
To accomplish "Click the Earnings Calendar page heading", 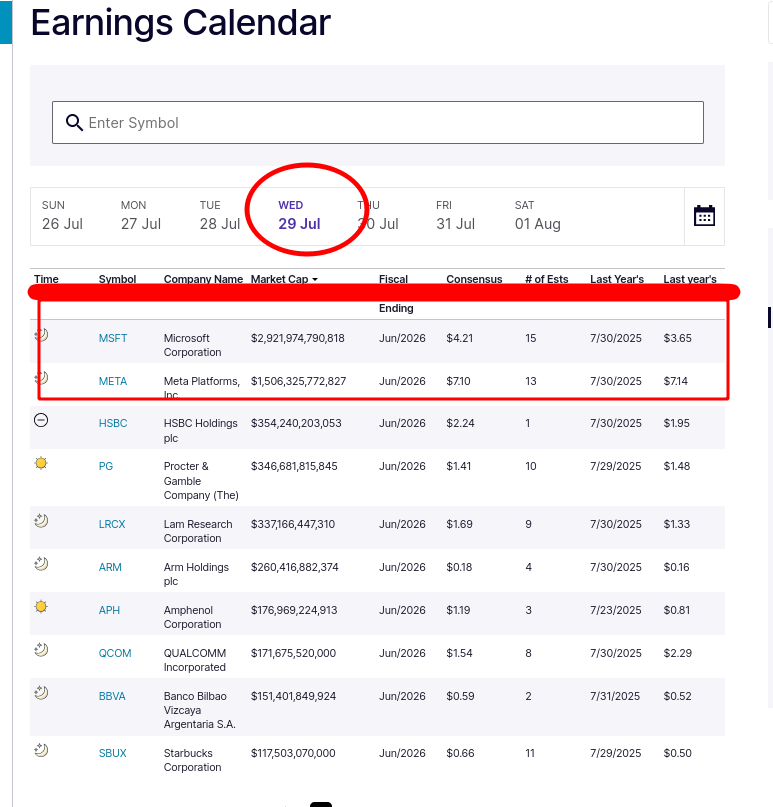I will [x=181, y=23].
